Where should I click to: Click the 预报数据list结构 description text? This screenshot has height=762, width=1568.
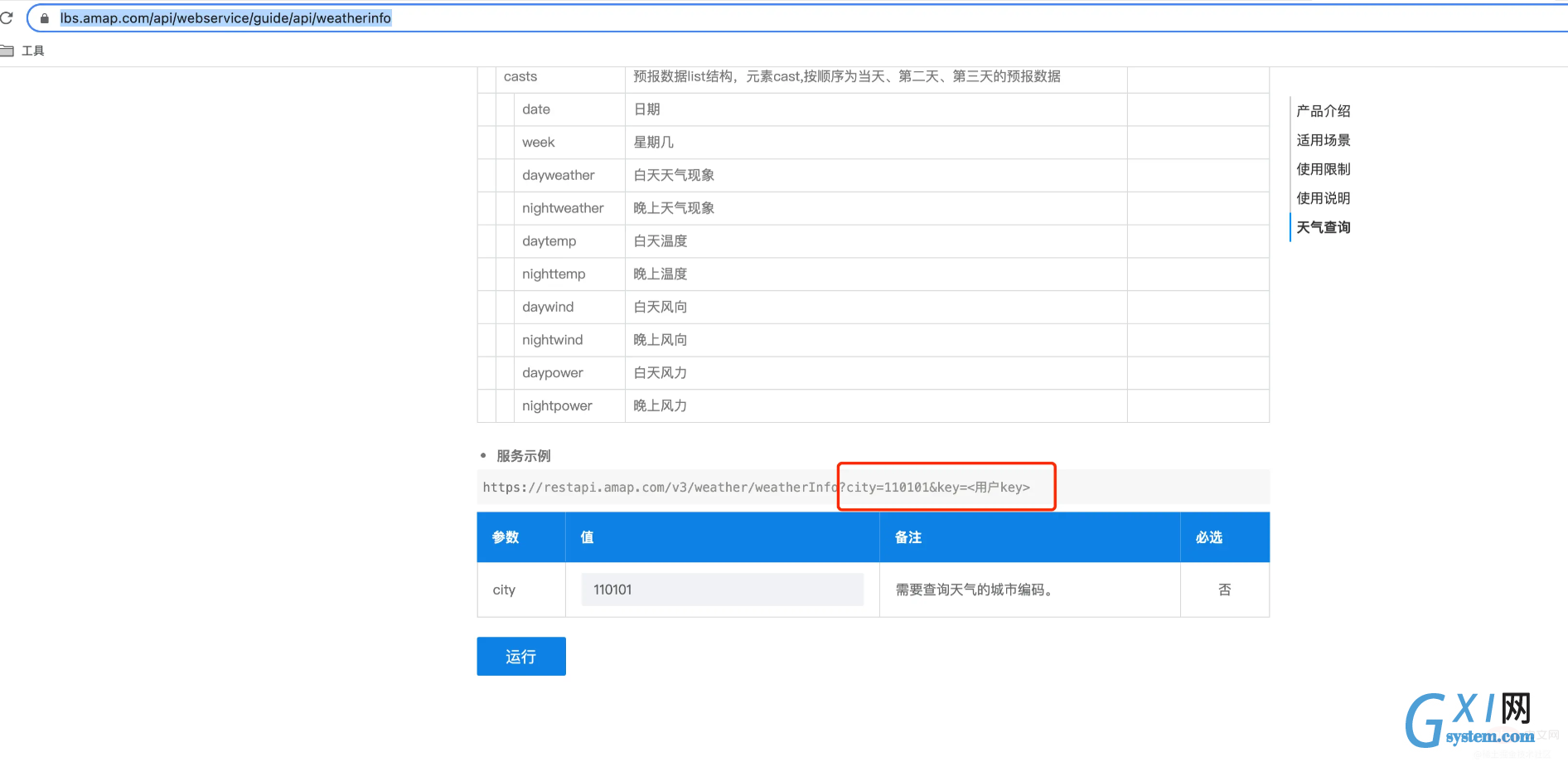click(847, 76)
